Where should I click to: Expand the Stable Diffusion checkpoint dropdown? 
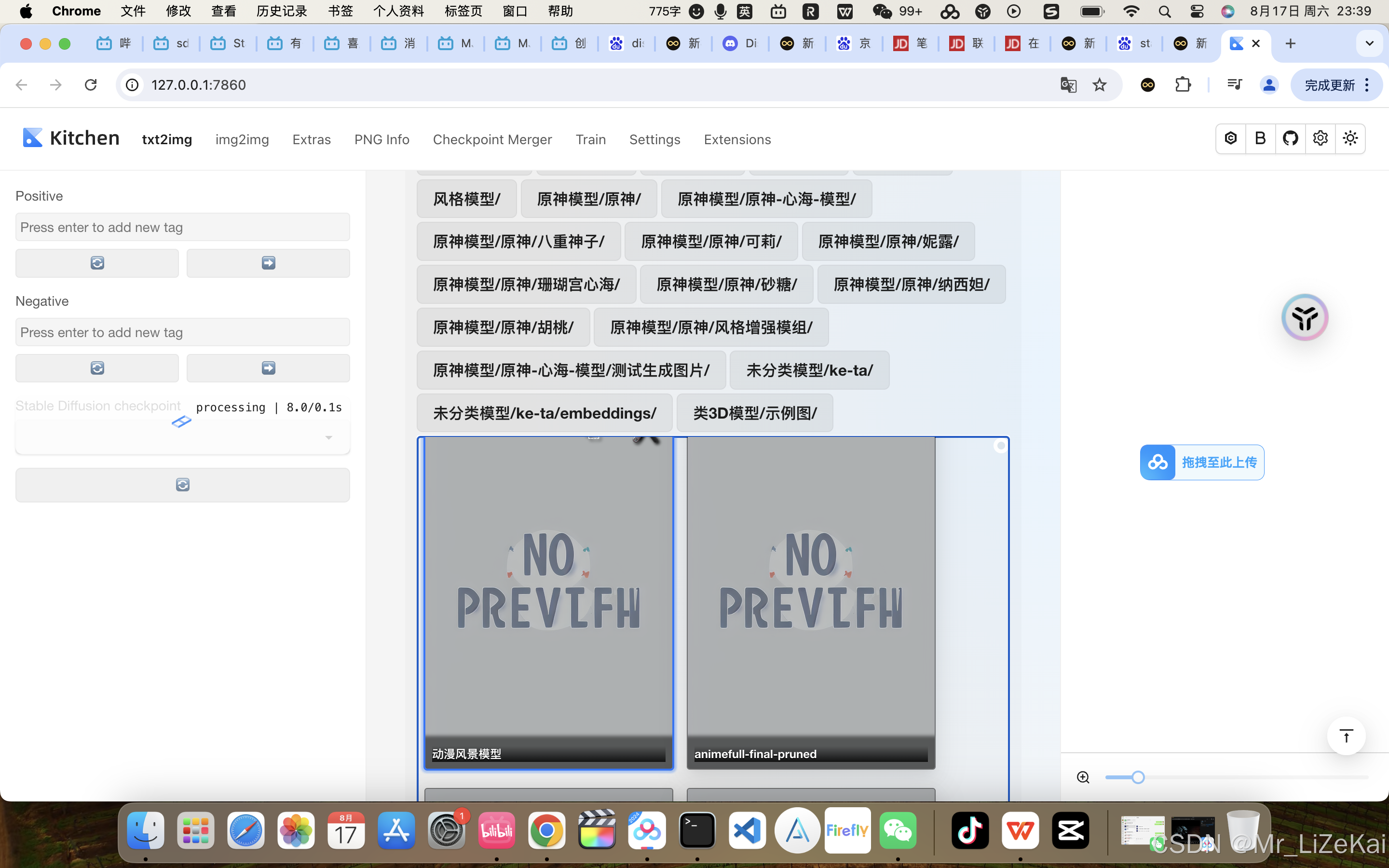(328, 437)
